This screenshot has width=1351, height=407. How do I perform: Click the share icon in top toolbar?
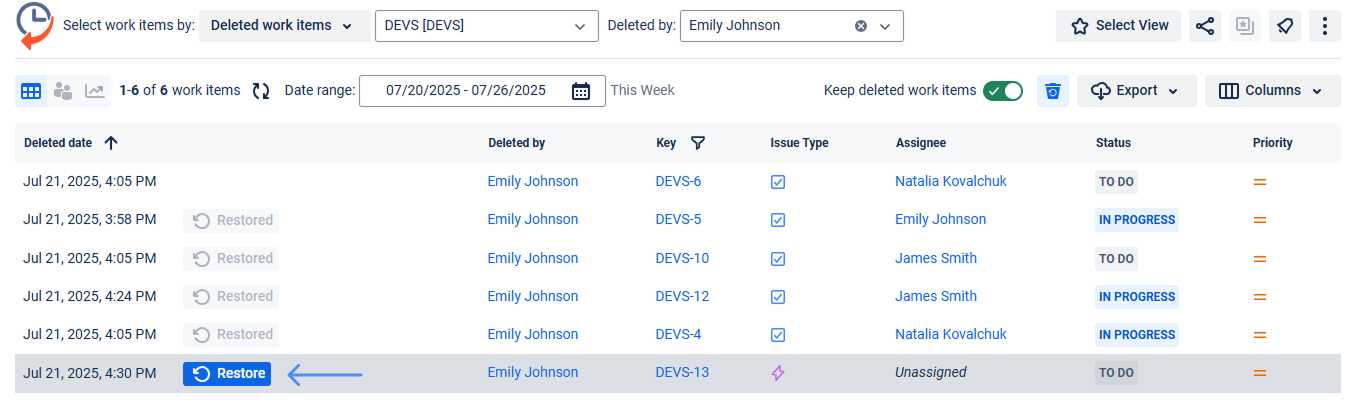click(1205, 26)
